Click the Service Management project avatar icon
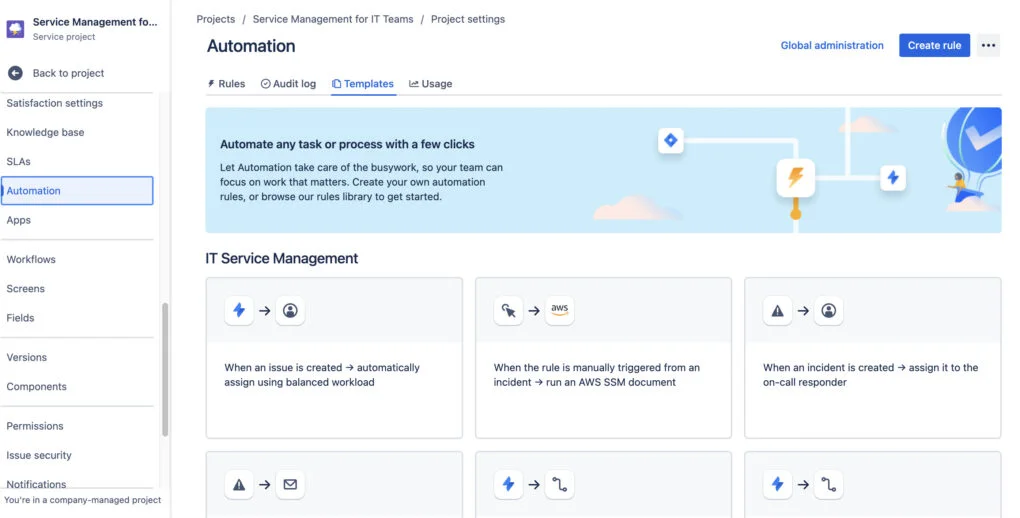Viewport: 1020px width, 518px height. [16, 29]
